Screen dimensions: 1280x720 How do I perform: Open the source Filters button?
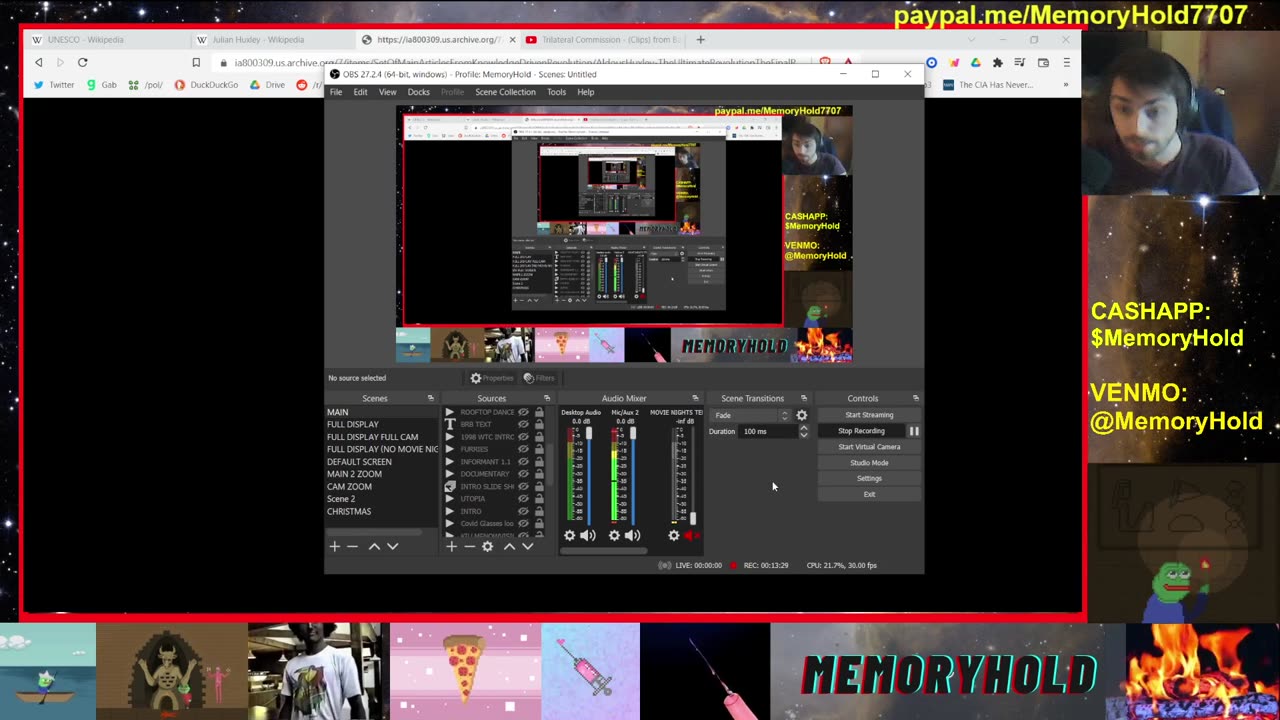point(539,378)
